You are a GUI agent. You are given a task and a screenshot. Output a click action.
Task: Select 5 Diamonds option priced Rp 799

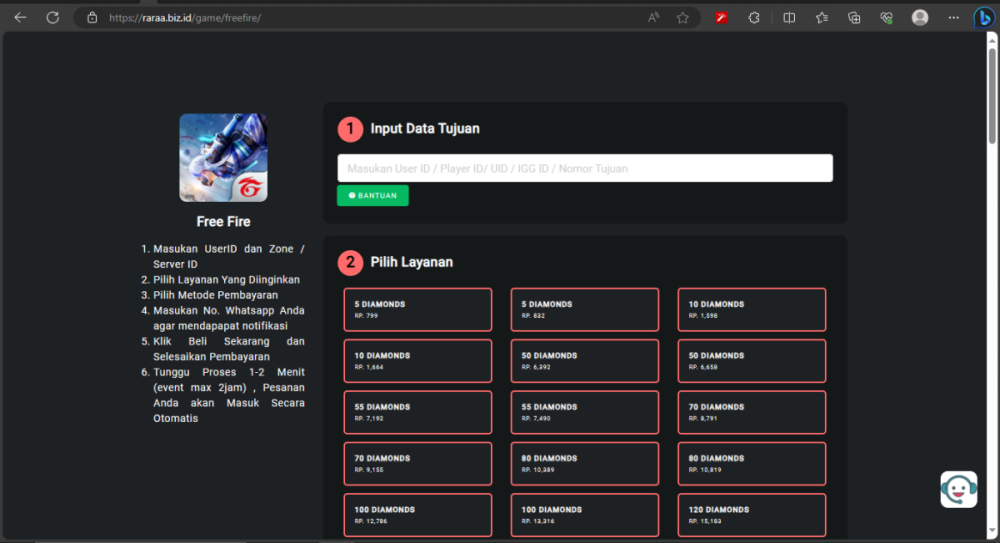pos(418,309)
